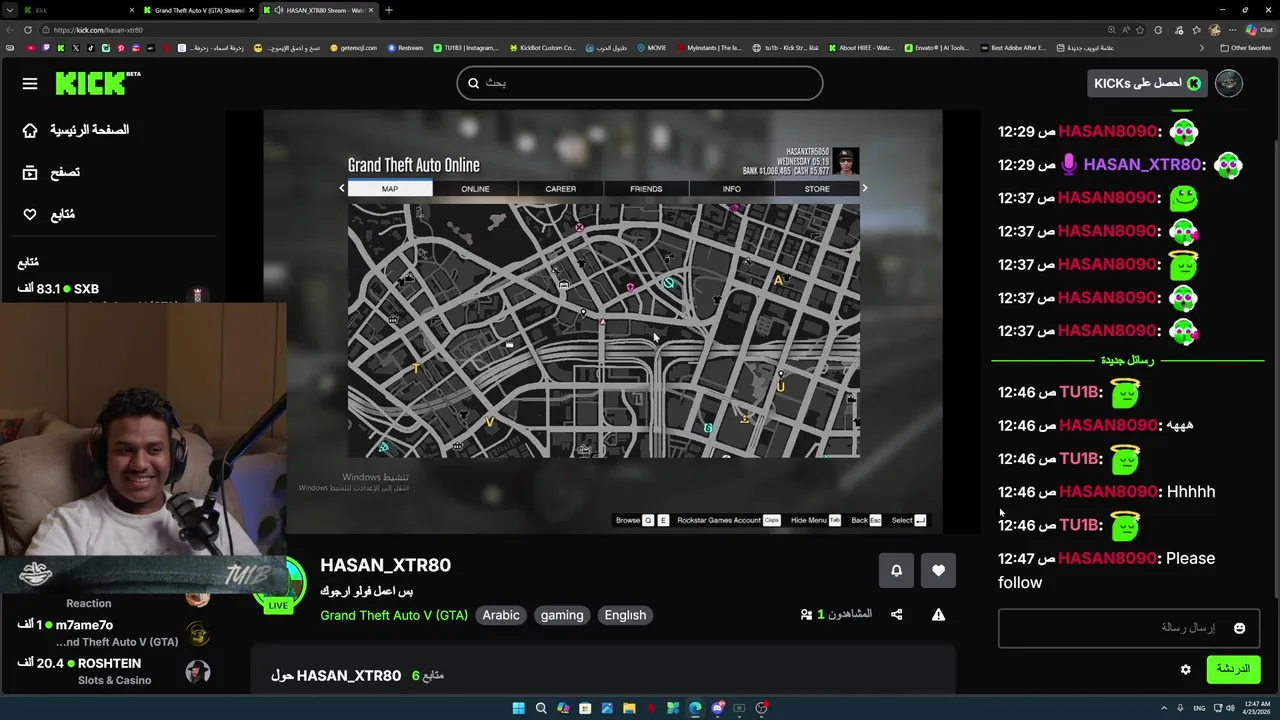Click the right arrow of GTA menu tabs

865,188
